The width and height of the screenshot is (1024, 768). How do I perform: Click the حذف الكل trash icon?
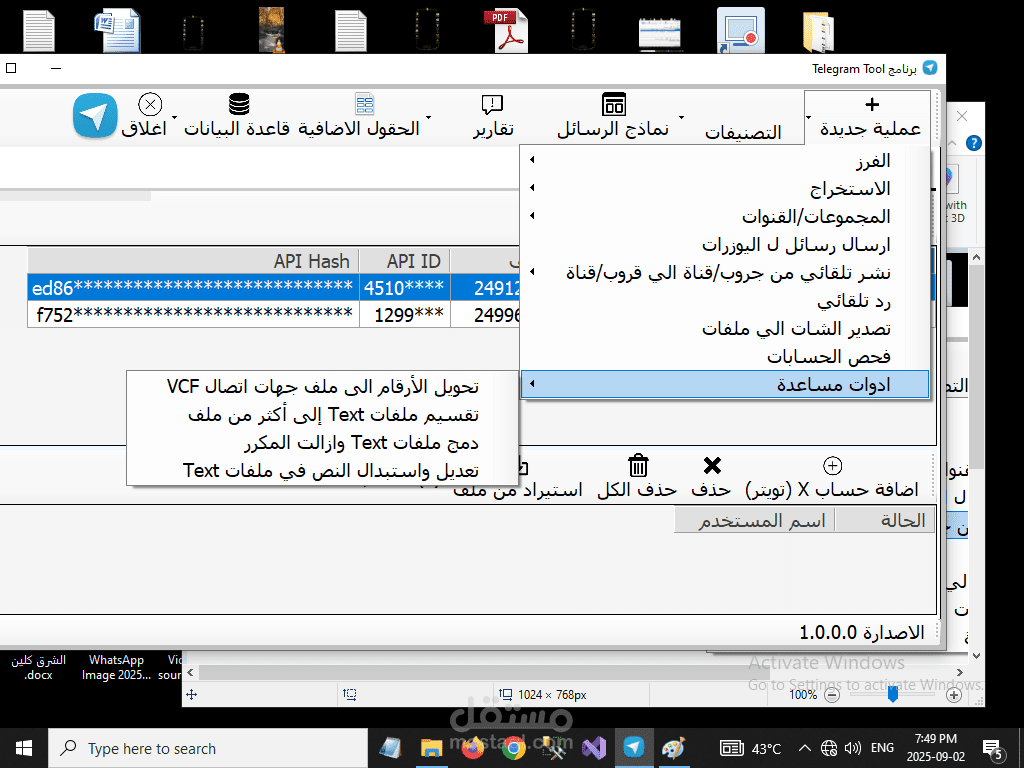pyautogui.click(x=638, y=466)
